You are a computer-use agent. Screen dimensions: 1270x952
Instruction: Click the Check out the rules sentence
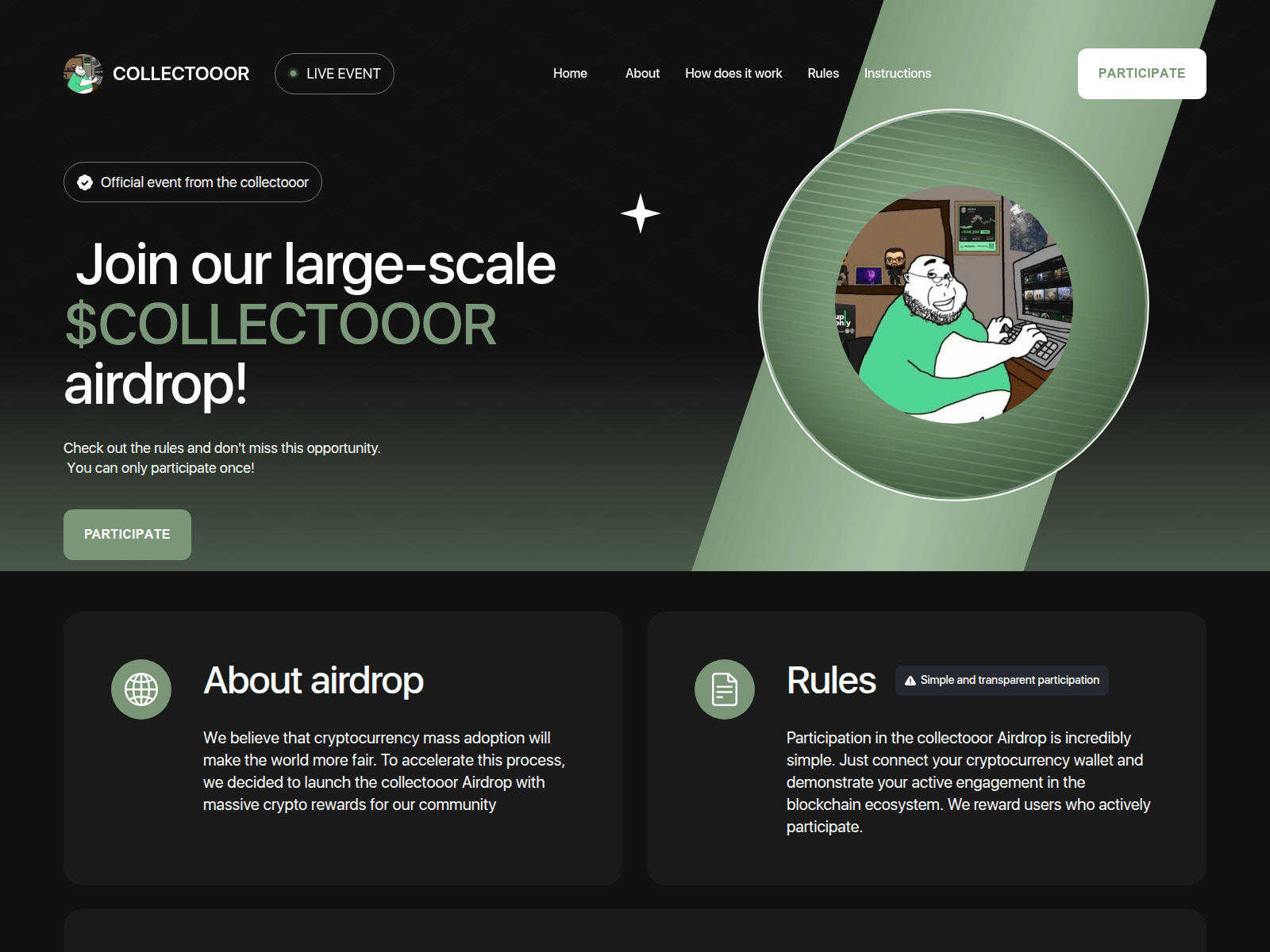tap(222, 448)
